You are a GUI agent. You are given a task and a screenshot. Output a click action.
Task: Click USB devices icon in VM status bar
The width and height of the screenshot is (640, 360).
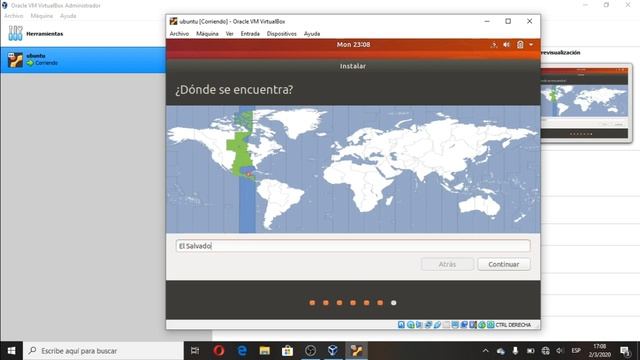coord(437,324)
